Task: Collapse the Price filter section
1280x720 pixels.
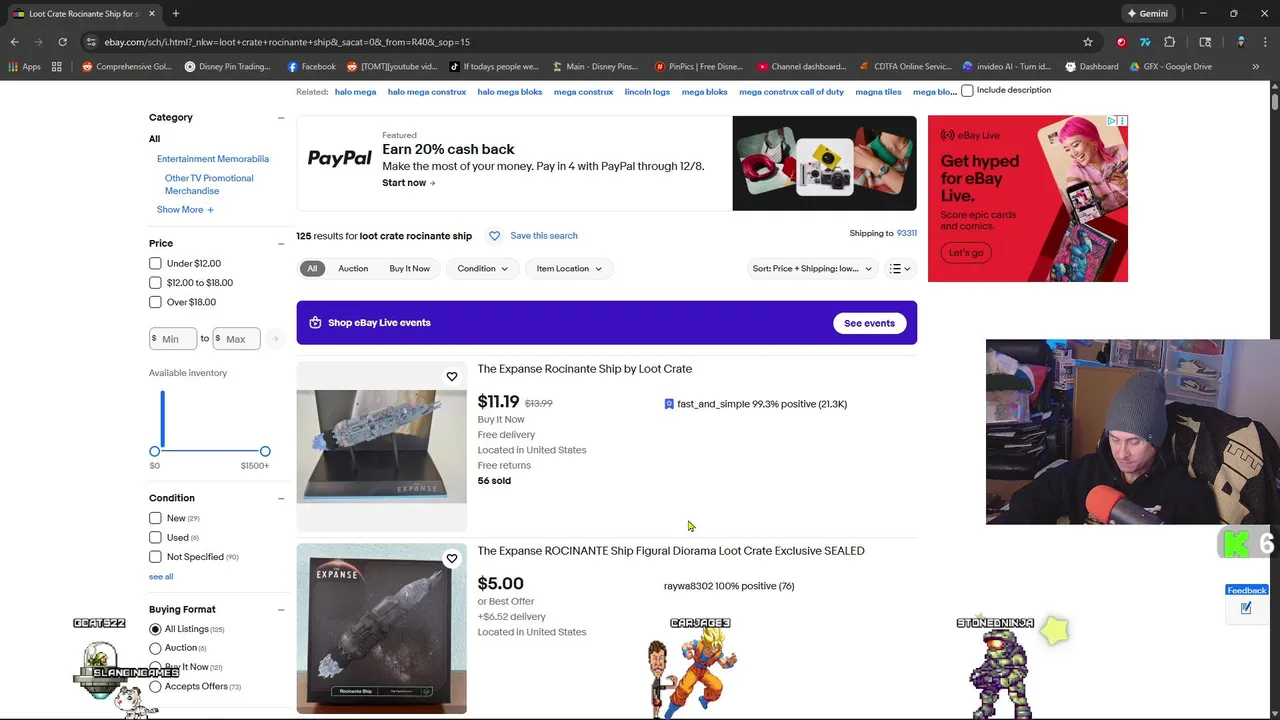Action: coord(281,244)
